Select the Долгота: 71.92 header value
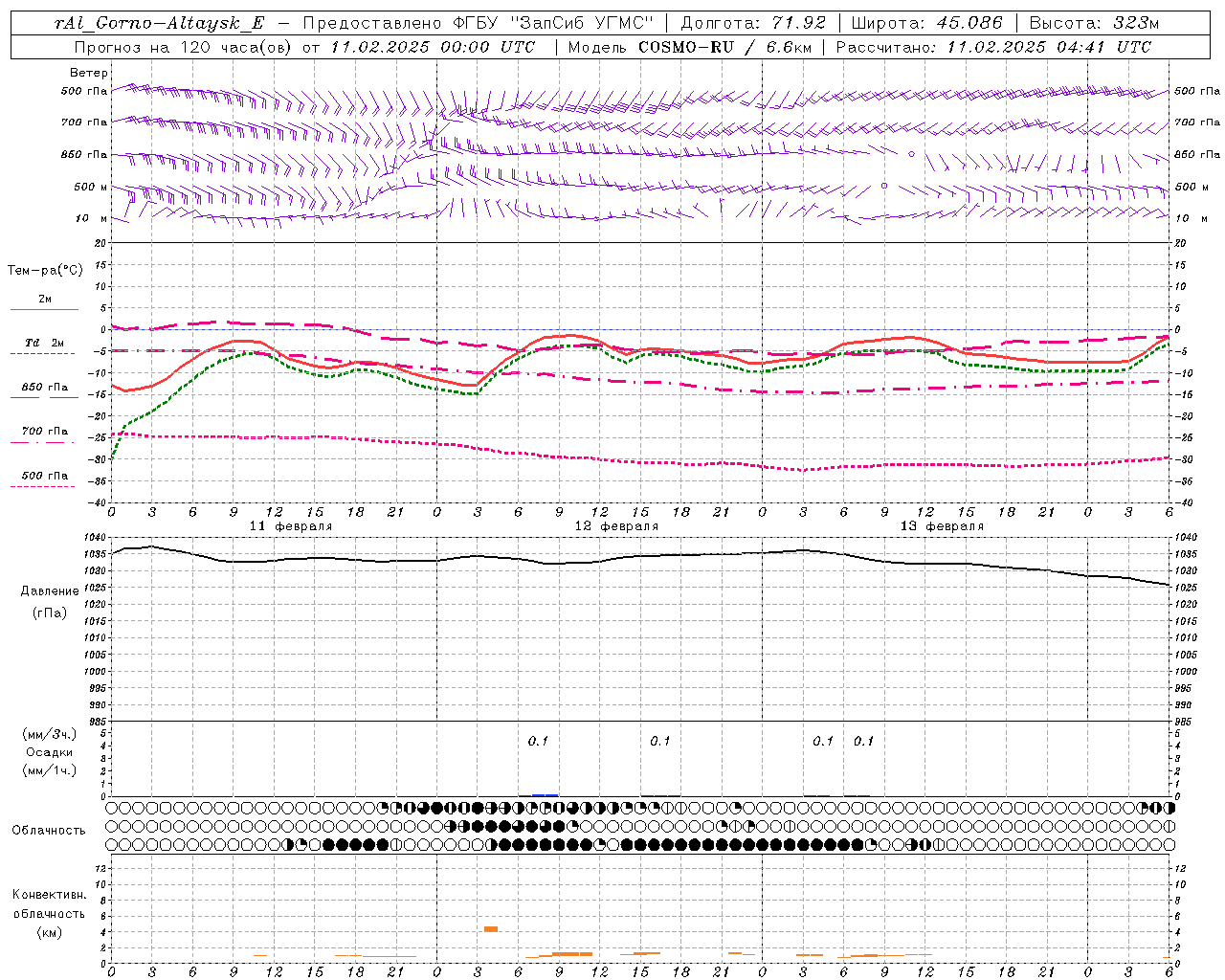 tap(753, 24)
